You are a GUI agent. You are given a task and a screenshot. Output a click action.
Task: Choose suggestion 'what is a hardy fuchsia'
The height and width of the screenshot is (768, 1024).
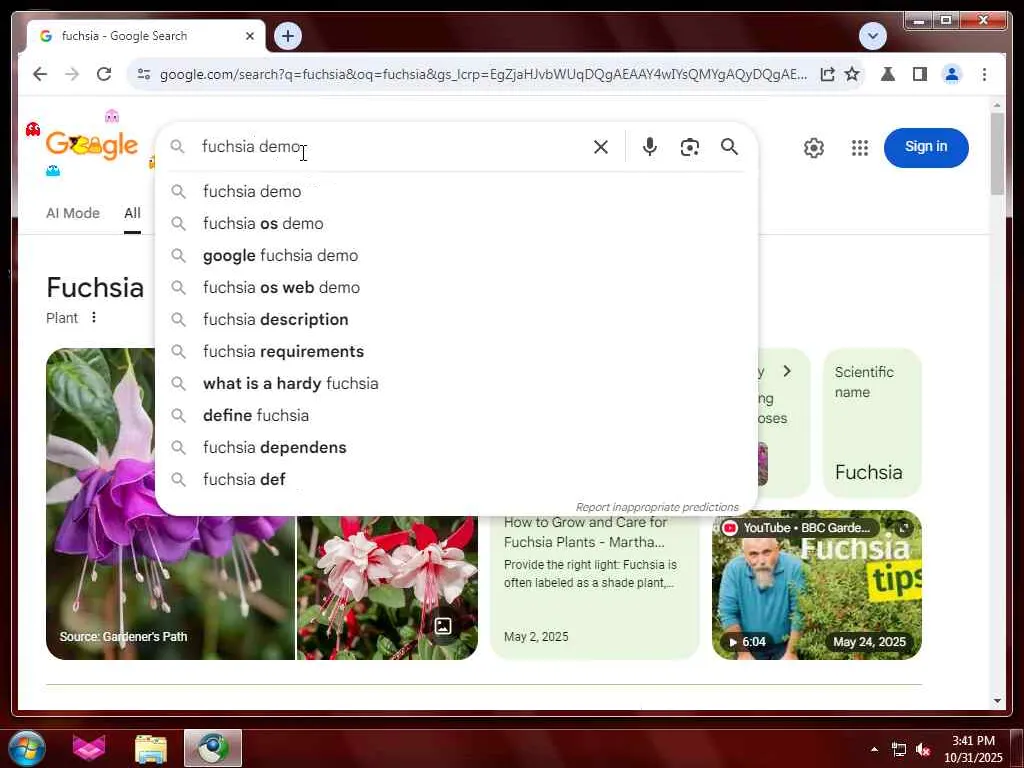point(456,383)
